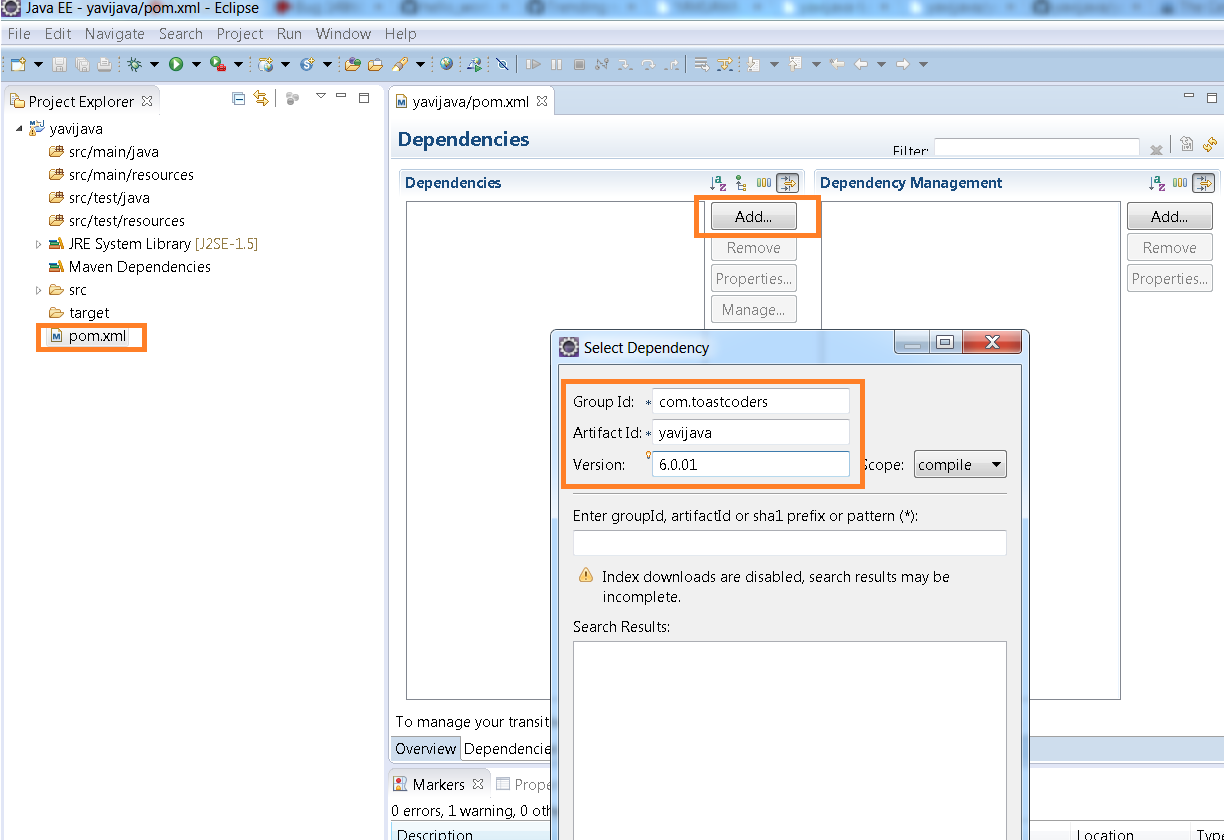
Task: Click the Suspend debug icon
Action: [x=556, y=64]
